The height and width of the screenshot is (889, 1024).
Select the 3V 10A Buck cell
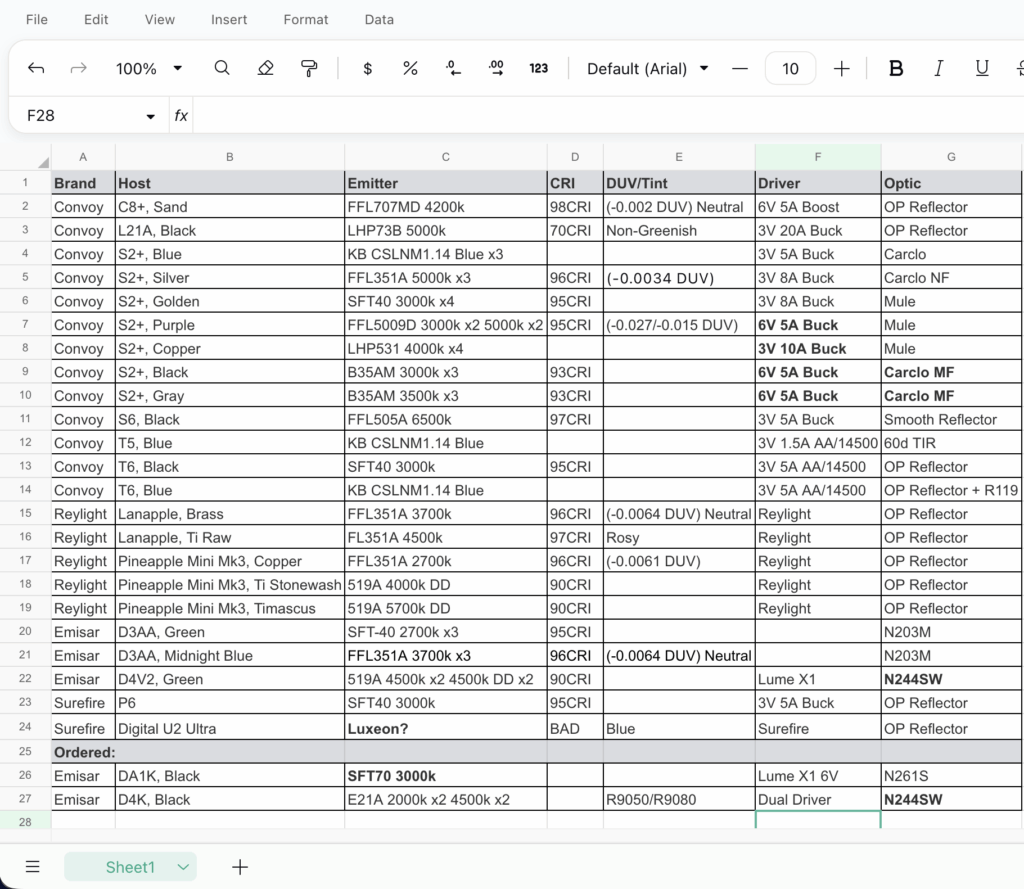pyautogui.click(x=818, y=348)
